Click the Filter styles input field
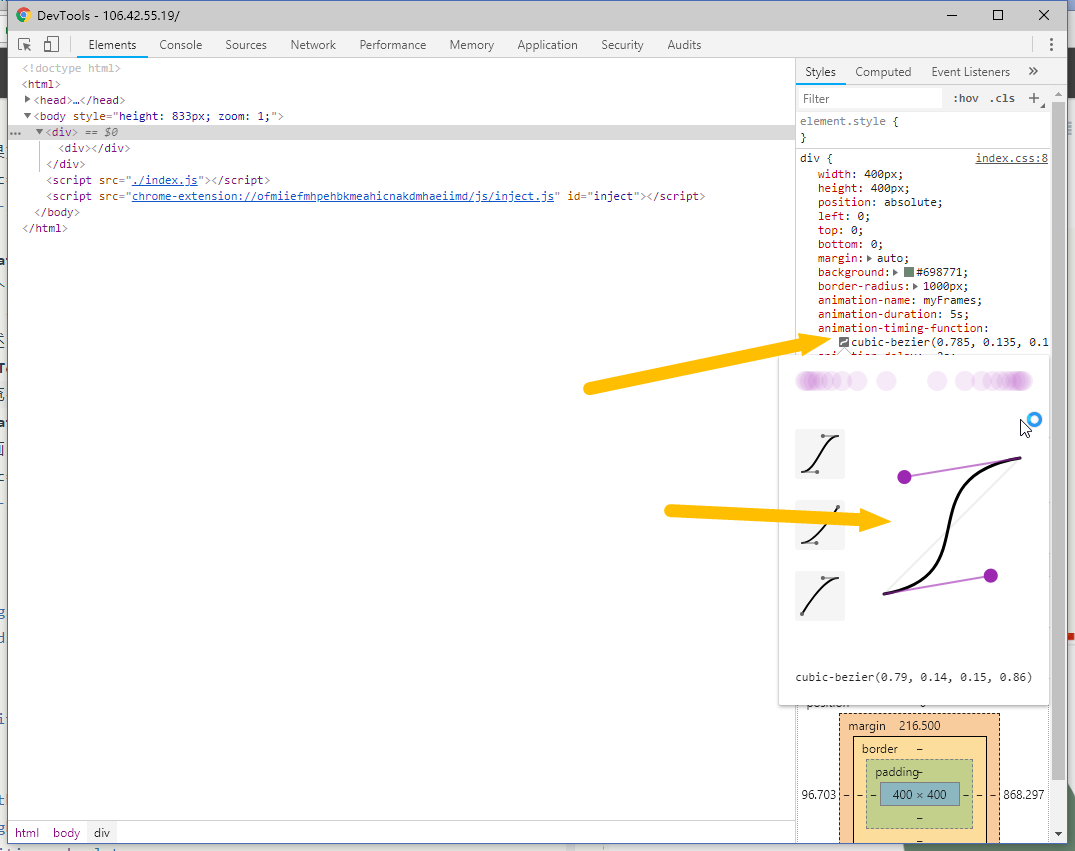Viewport: 1075px width, 851px height. pos(870,99)
